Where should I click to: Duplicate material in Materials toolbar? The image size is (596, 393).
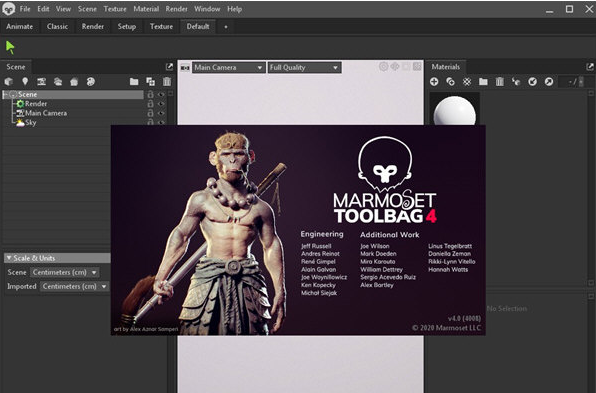[450, 81]
